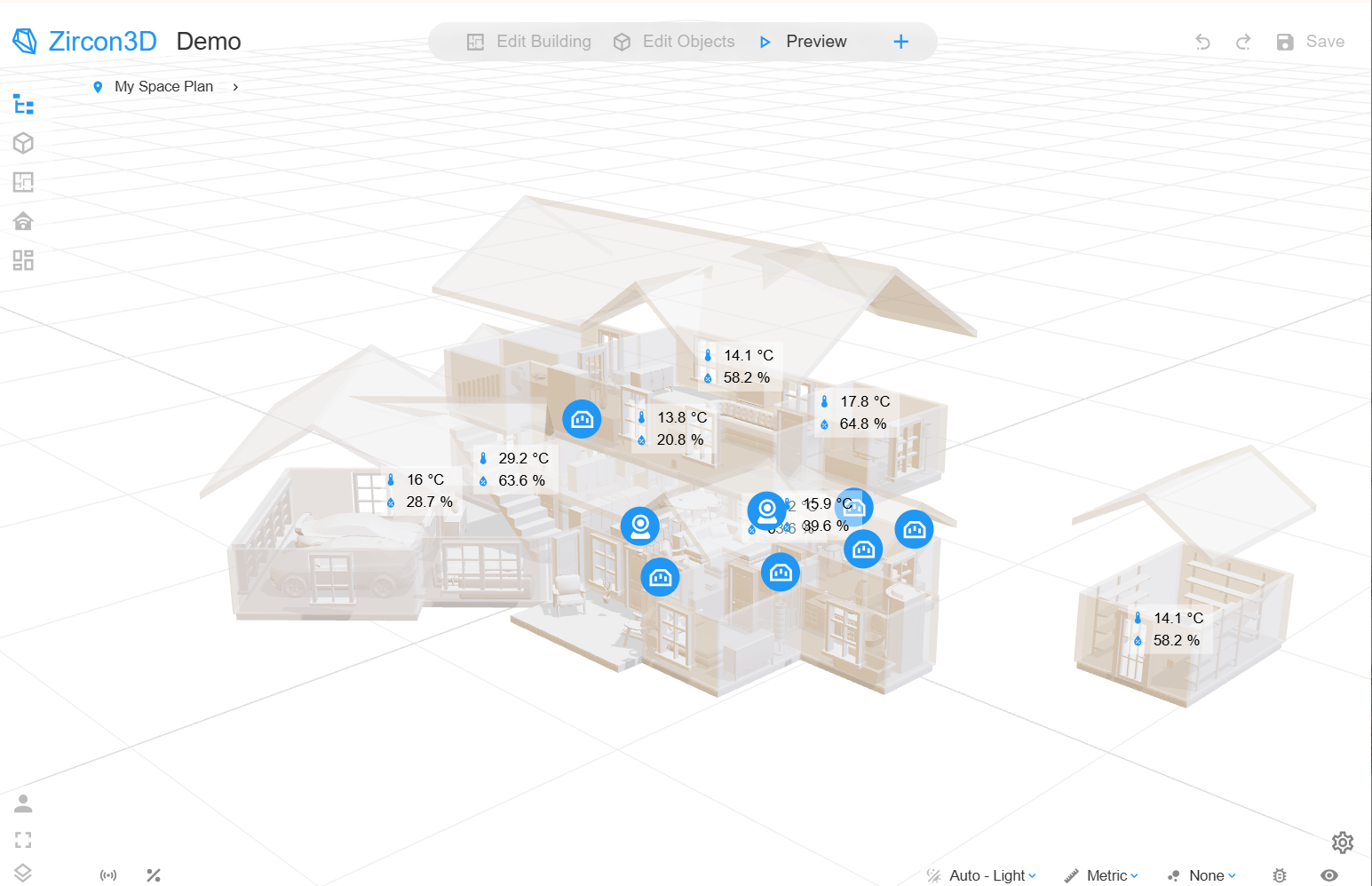Toggle the eye visibility icon

click(1328, 875)
